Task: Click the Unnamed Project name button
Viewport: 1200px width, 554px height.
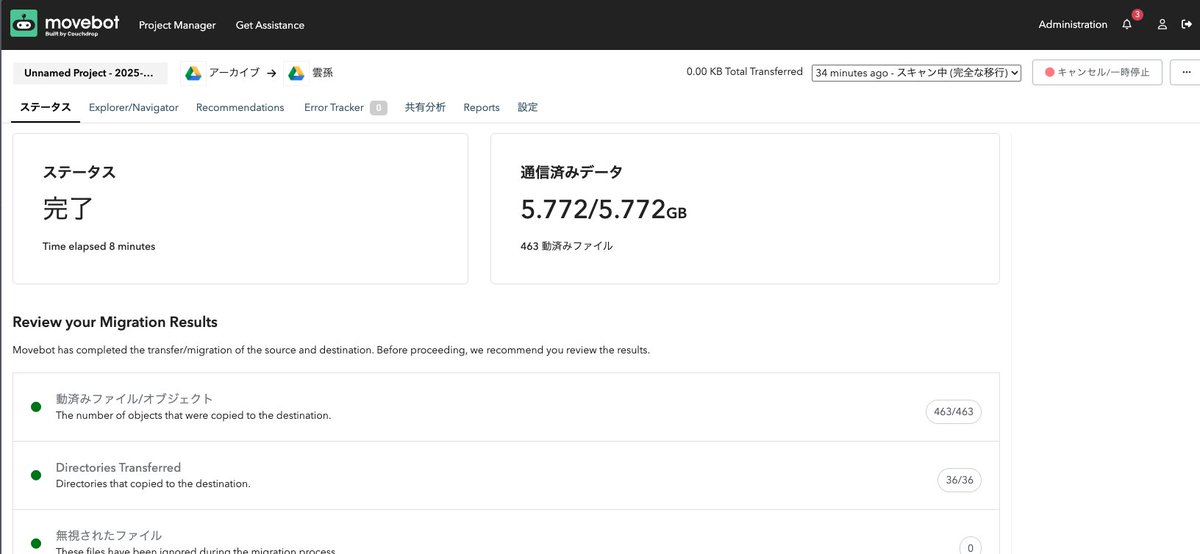Action: click(x=90, y=73)
